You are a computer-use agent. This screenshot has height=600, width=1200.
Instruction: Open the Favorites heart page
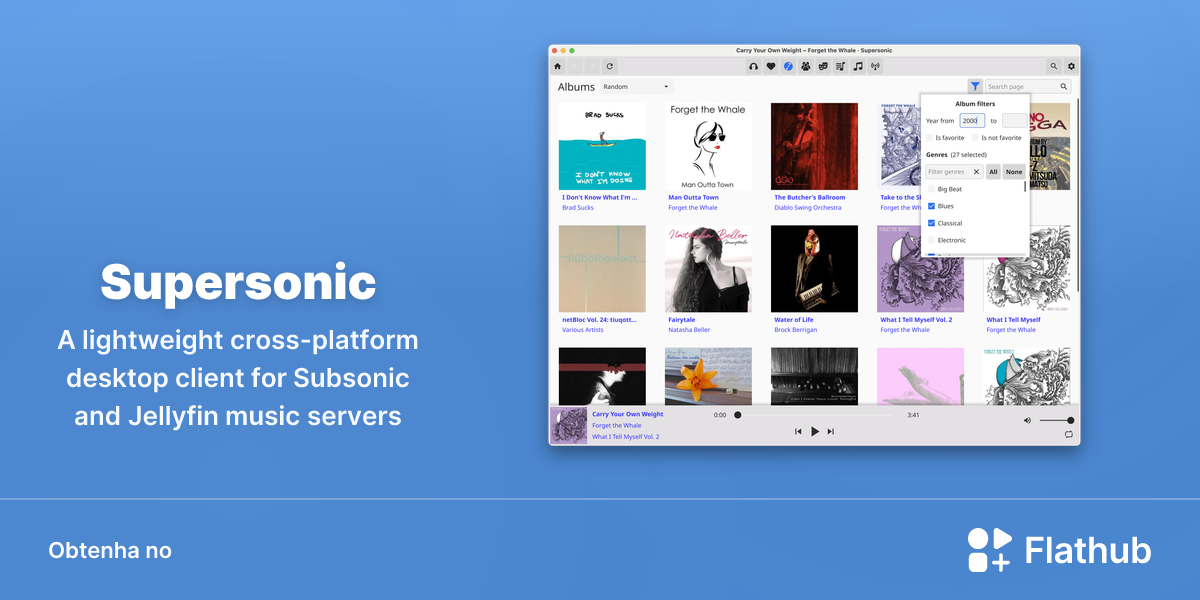pos(771,66)
